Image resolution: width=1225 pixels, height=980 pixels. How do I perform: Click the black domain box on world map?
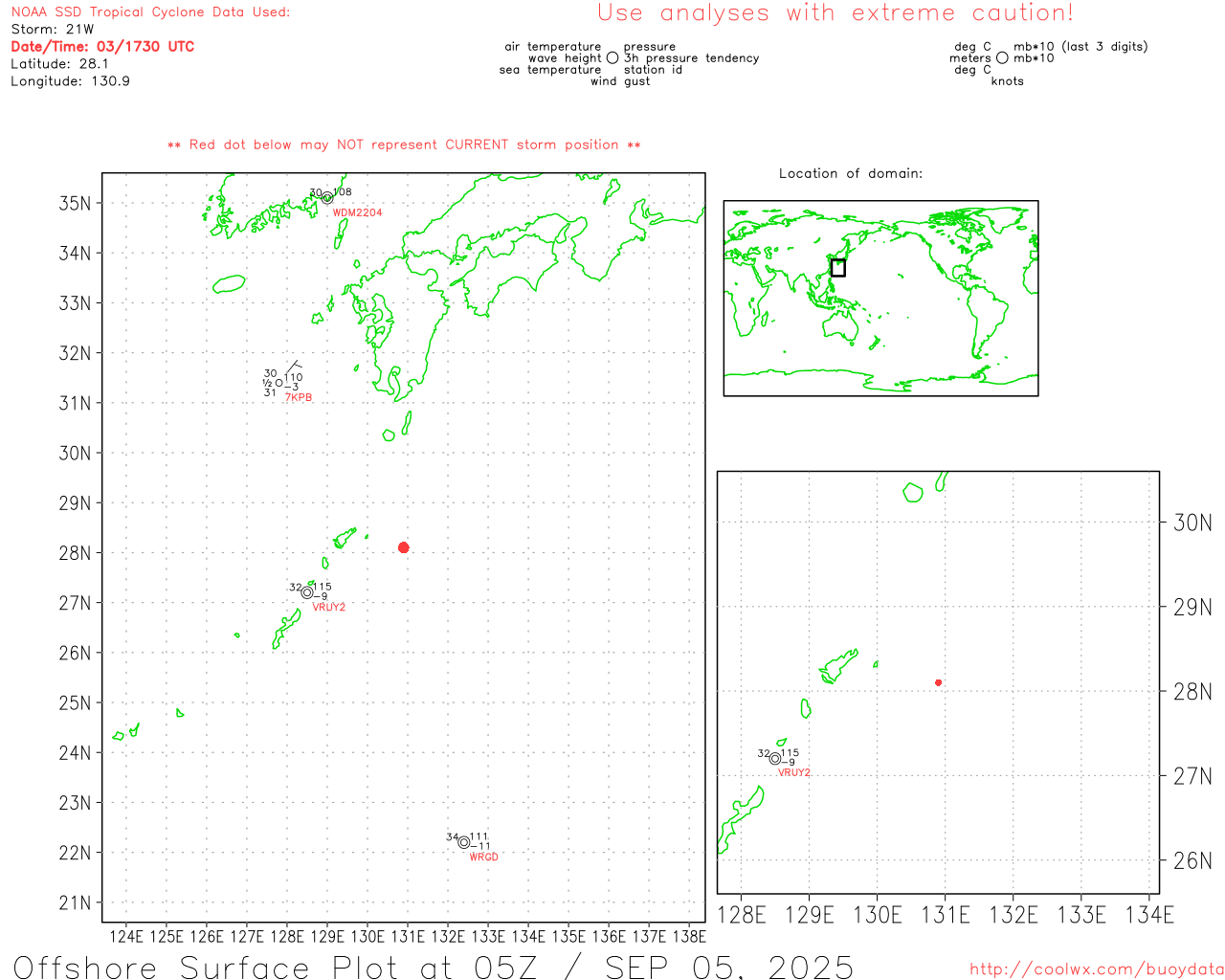(x=837, y=268)
